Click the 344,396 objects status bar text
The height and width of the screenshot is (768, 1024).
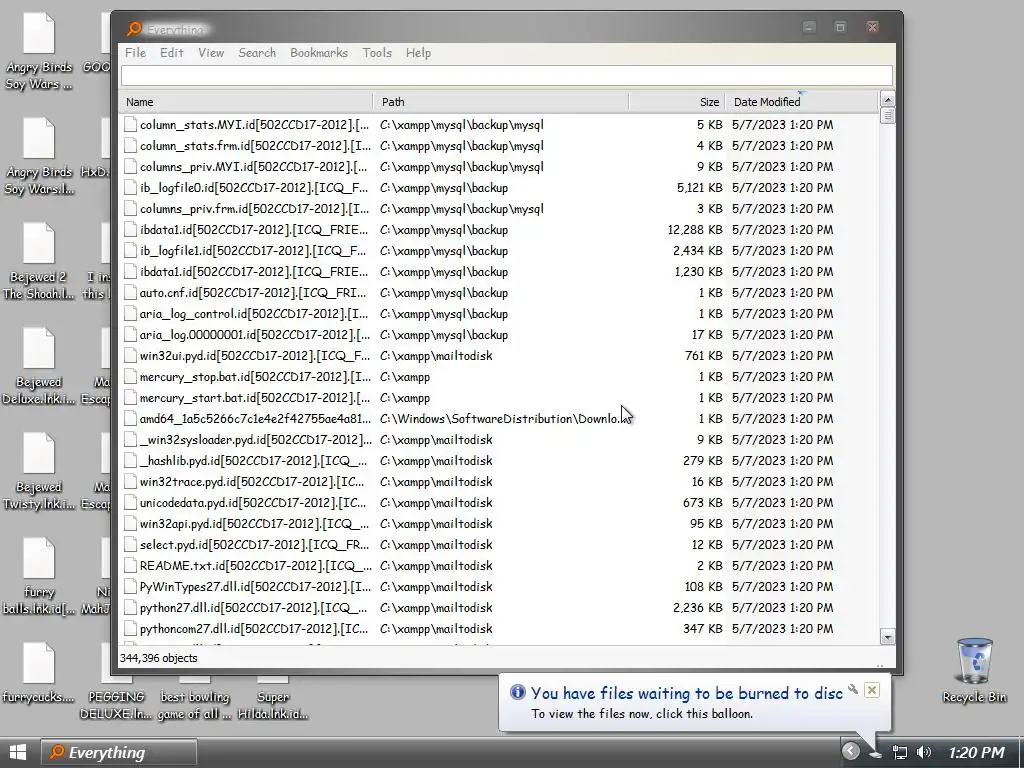tap(159, 658)
